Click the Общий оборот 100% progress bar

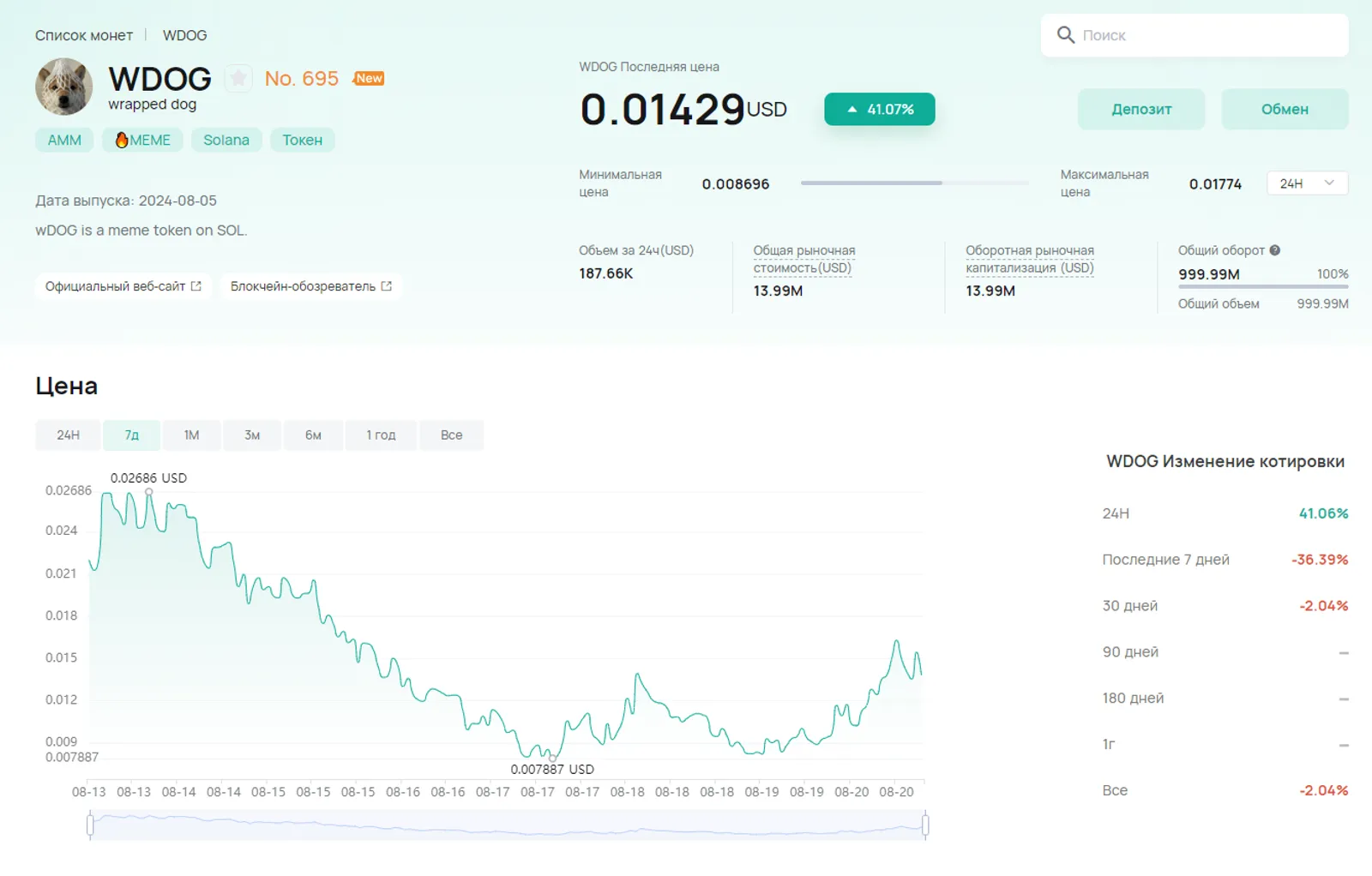[1263, 286]
